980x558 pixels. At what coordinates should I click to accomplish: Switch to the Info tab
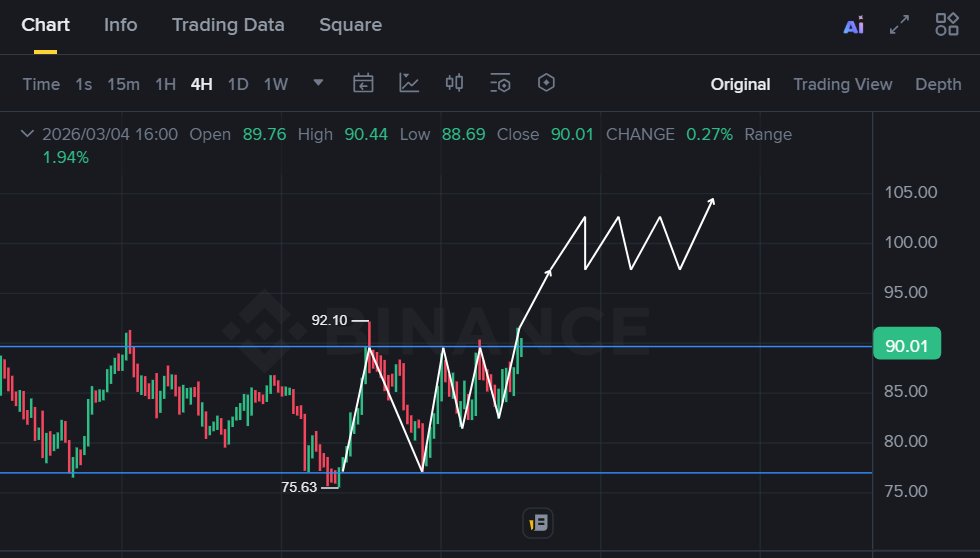coord(121,25)
